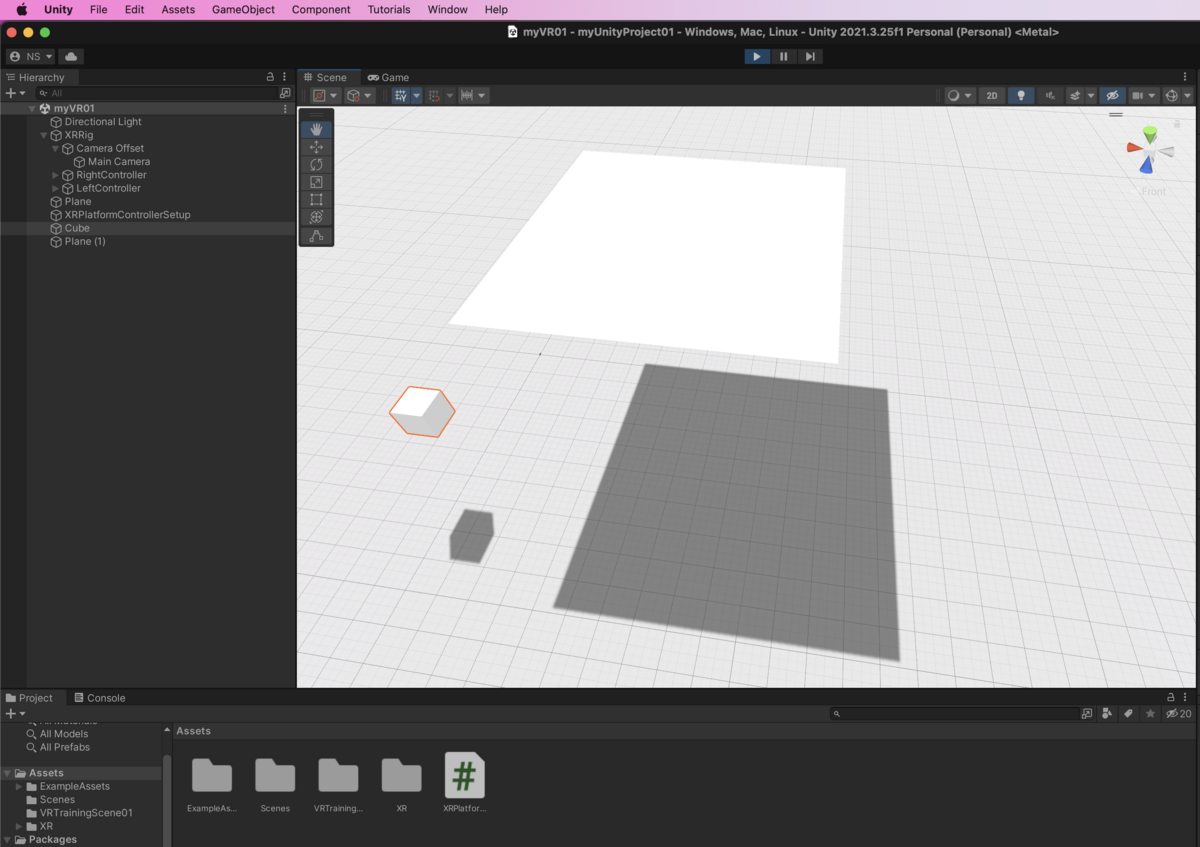Select Directional Light in Hierarchy
The height and width of the screenshot is (847, 1200).
click(x=103, y=122)
